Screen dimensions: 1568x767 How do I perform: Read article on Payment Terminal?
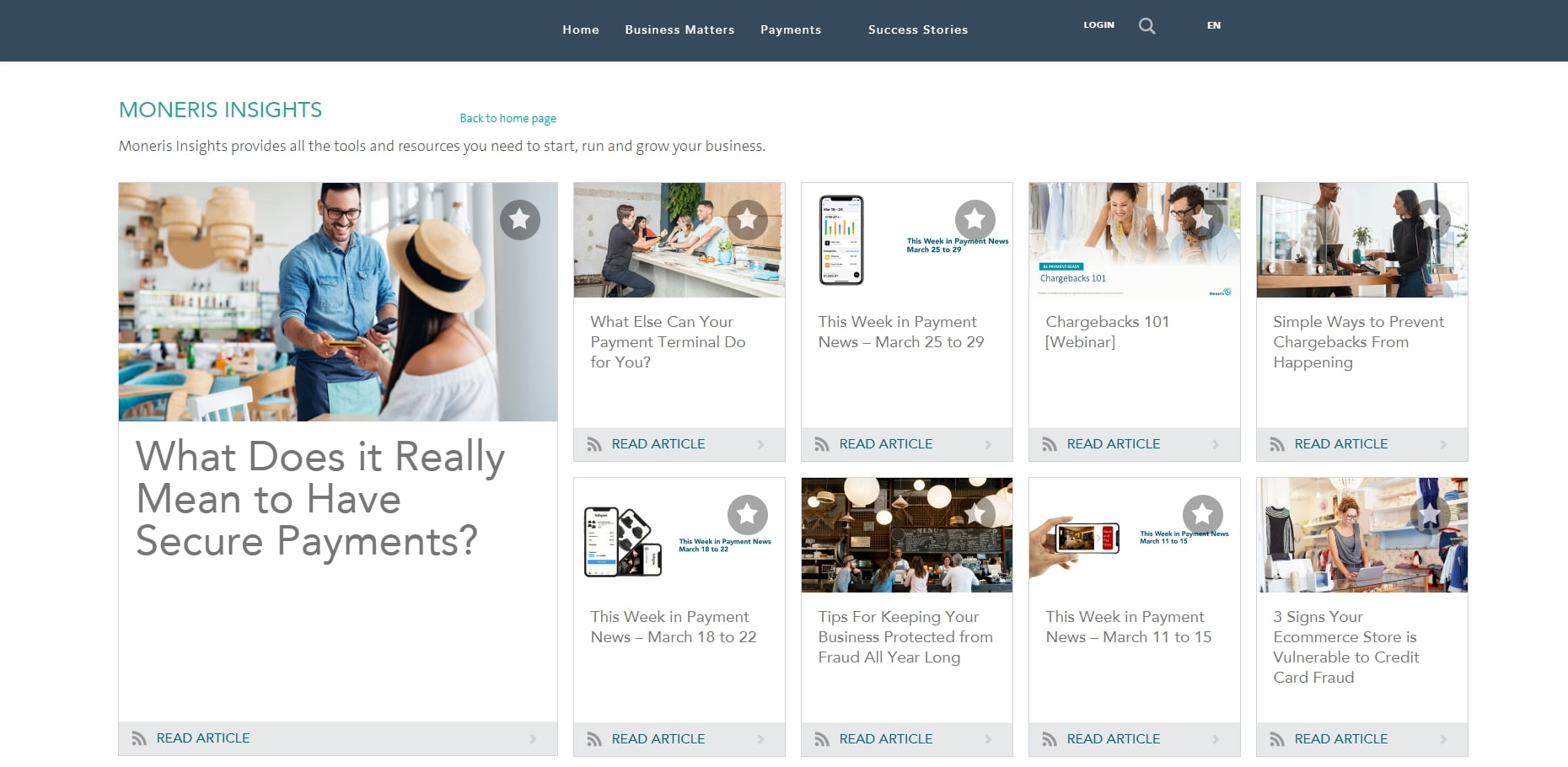point(658,444)
